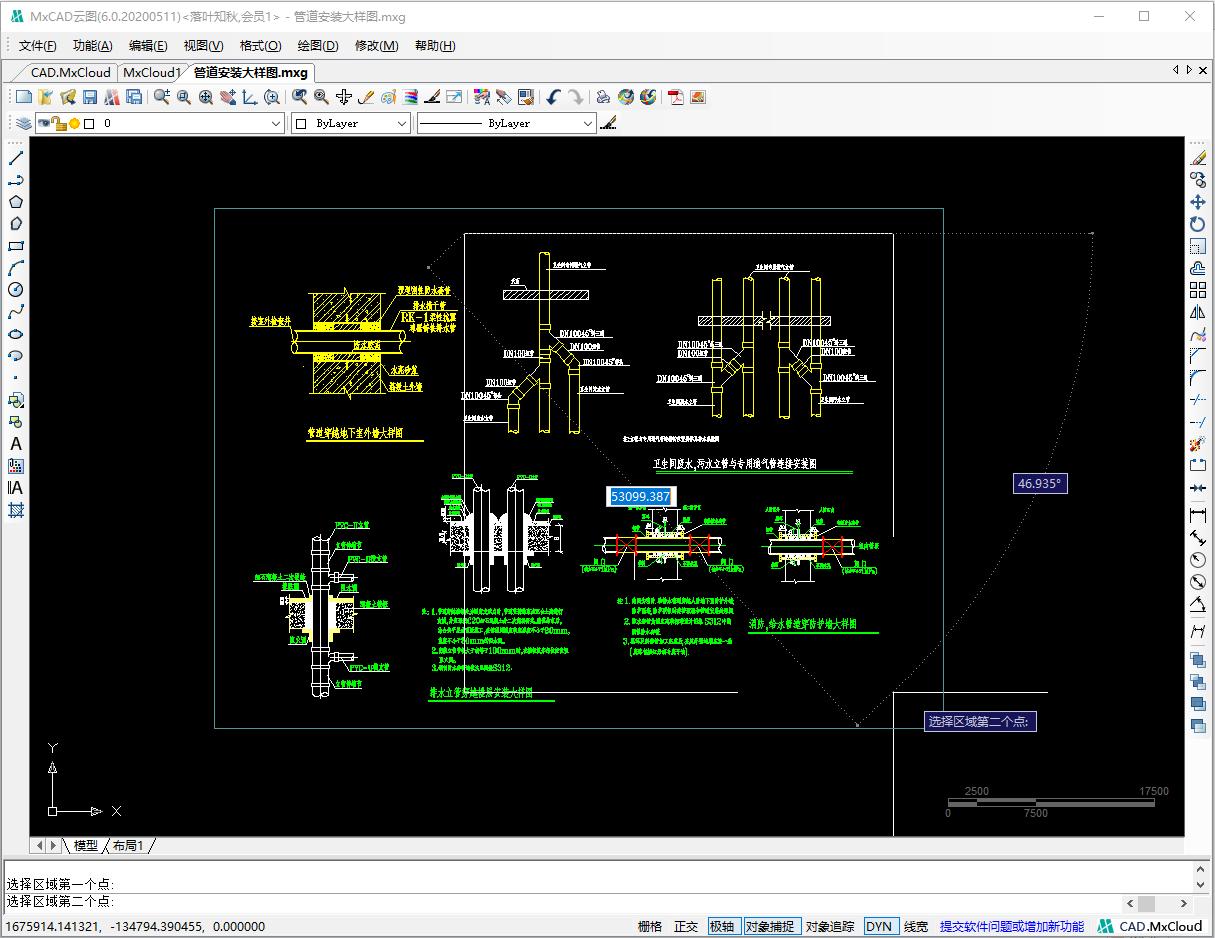Toggle 正交 ortho mode in status bar
Image resolution: width=1215 pixels, height=938 pixels.
[686, 927]
